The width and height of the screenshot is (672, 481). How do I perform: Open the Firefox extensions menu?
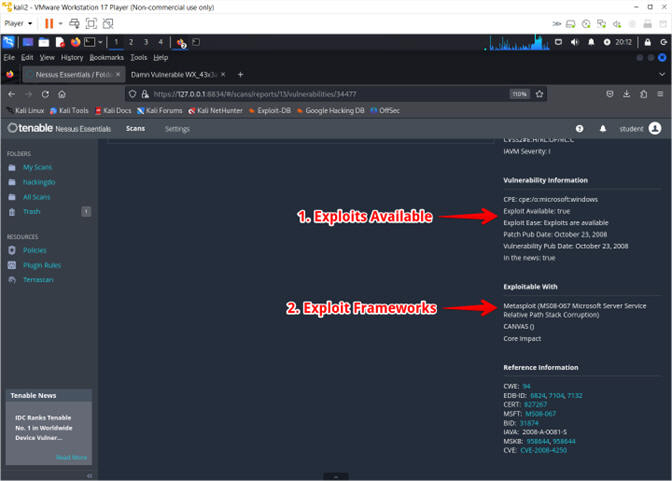point(643,94)
